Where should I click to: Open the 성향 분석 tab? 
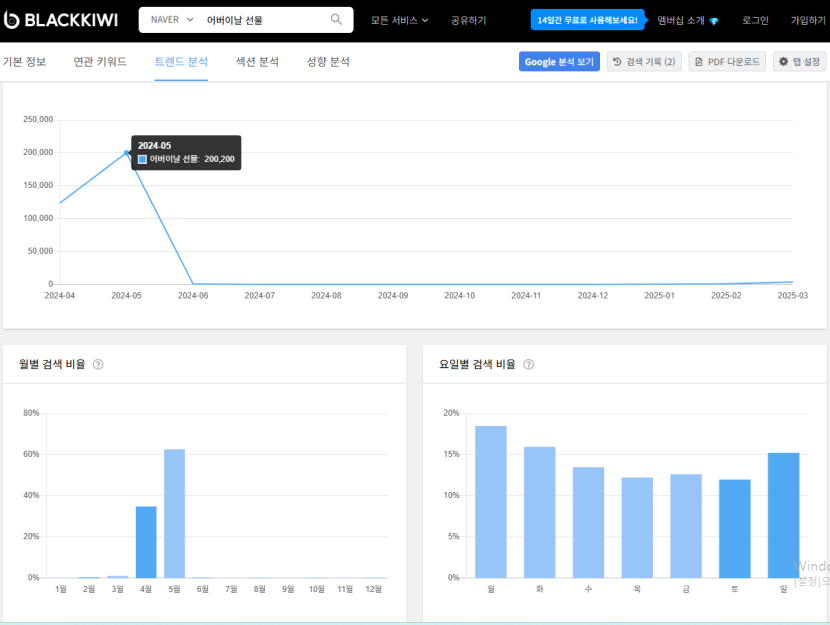pyautogui.click(x=328, y=61)
